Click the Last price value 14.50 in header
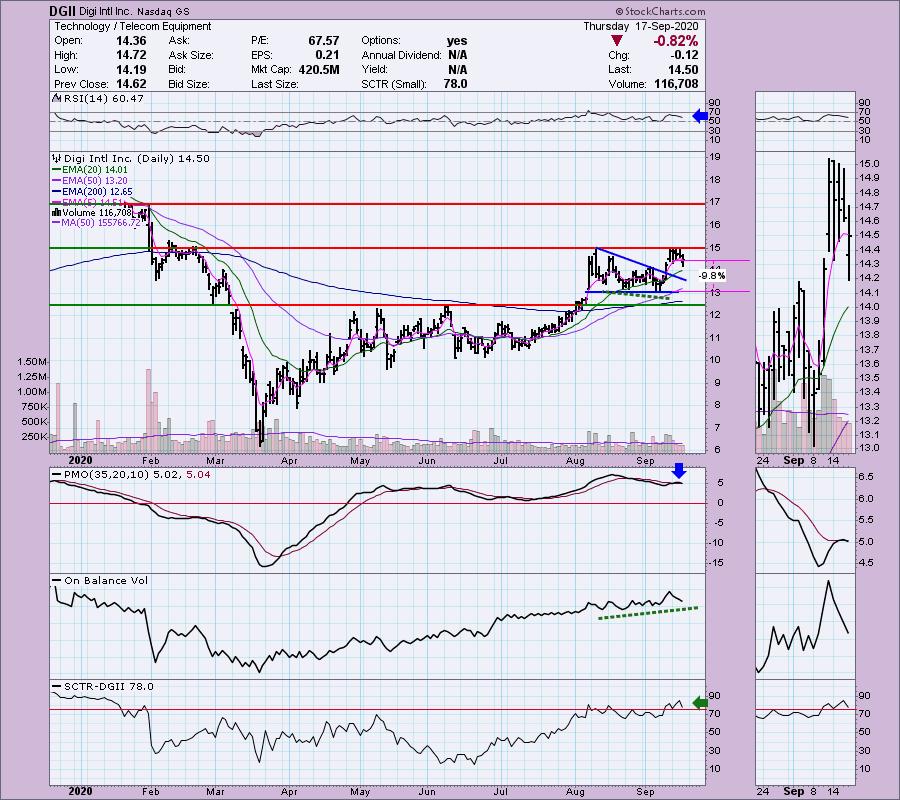This screenshot has width=900, height=800. point(683,69)
